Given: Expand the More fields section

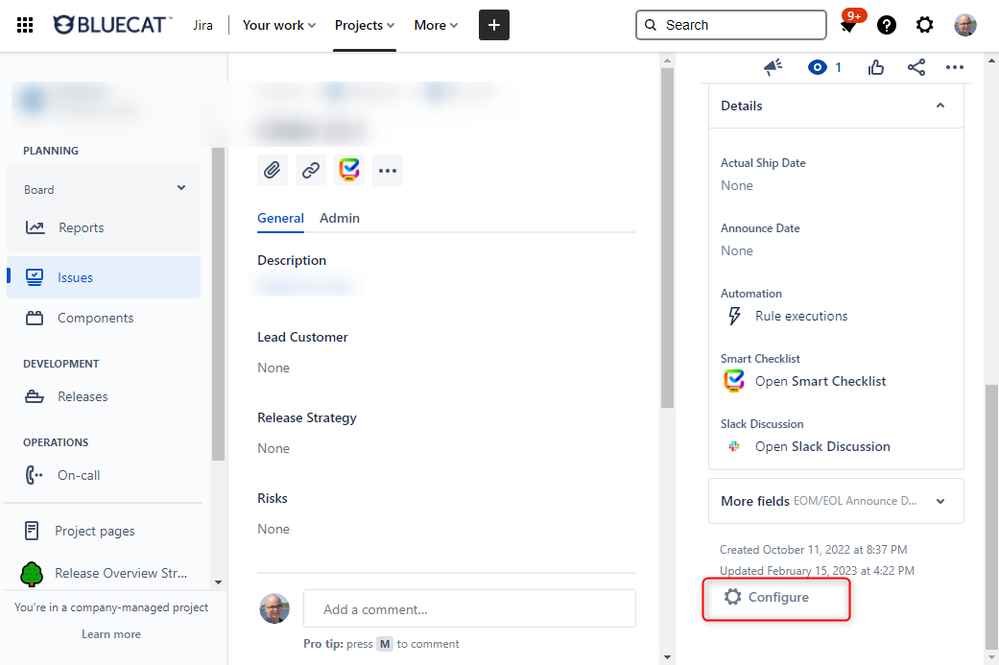Looking at the screenshot, I should click(x=836, y=501).
